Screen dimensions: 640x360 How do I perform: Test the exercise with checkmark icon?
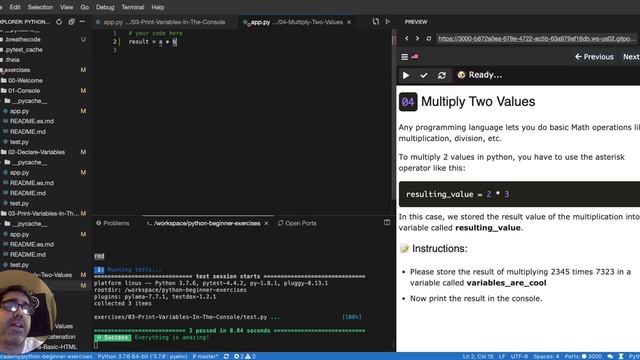click(x=424, y=75)
